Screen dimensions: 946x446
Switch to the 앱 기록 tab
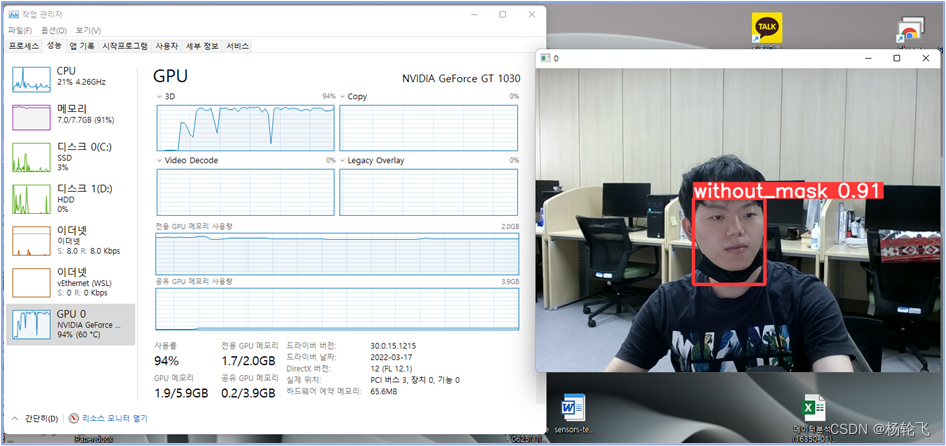(82, 46)
